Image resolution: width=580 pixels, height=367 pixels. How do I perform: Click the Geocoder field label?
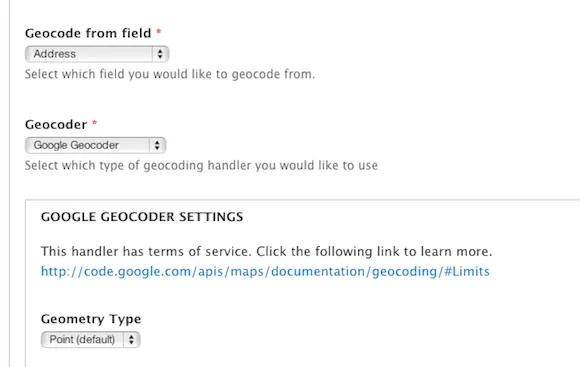(x=56, y=125)
